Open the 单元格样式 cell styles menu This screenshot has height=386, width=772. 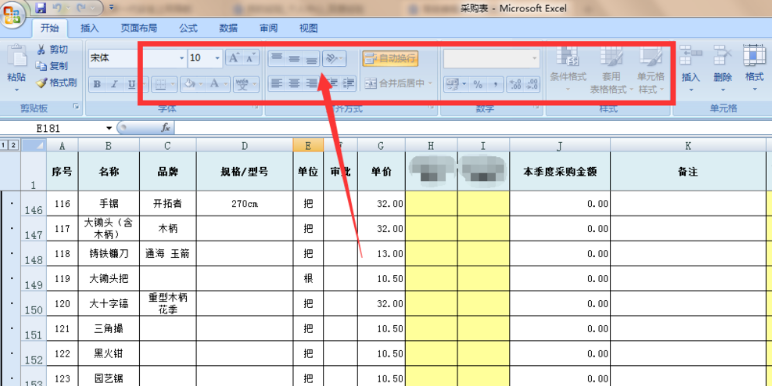(x=650, y=69)
